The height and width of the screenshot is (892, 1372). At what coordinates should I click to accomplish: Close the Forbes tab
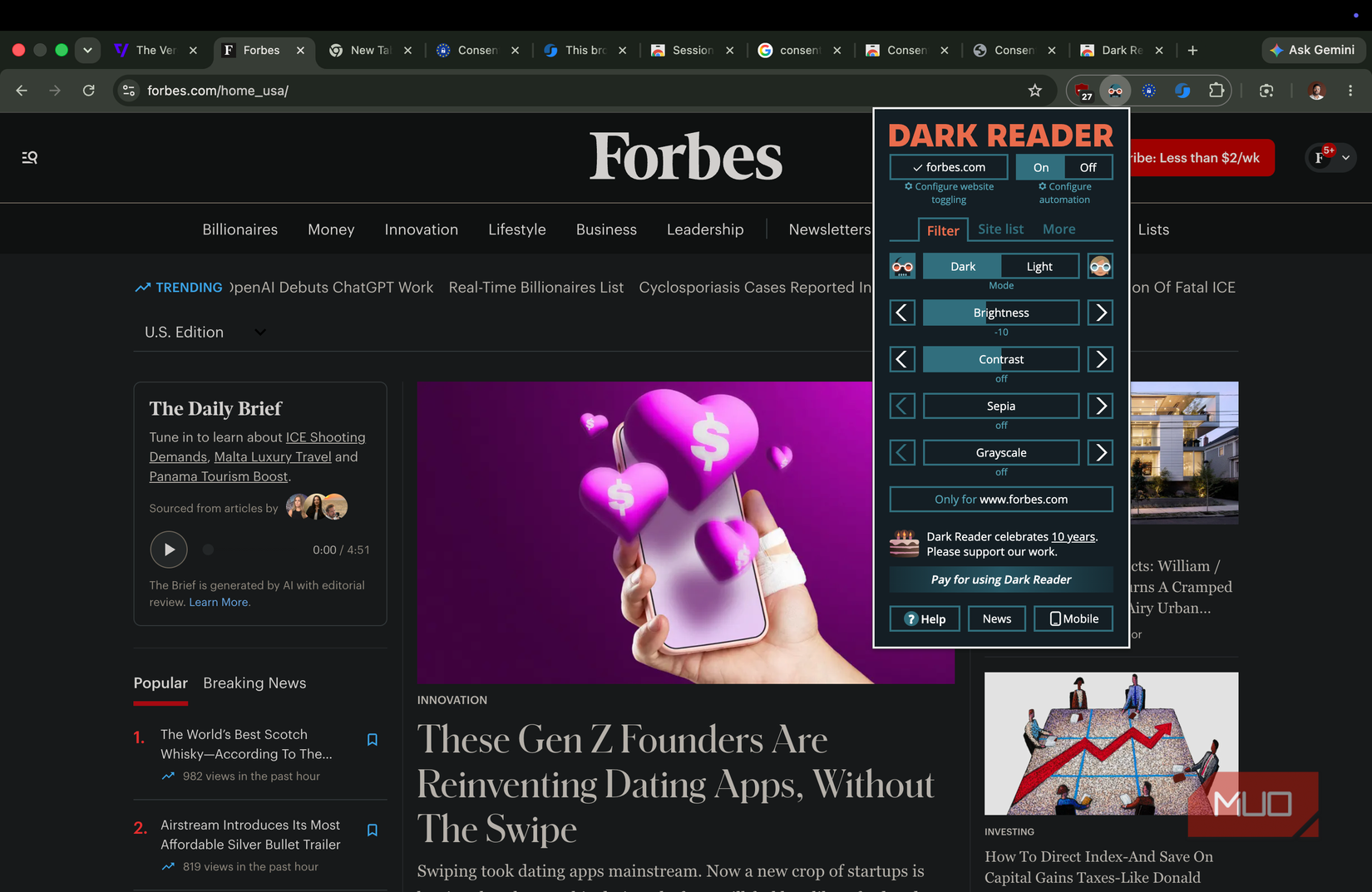pyautogui.click(x=300, y=51)
